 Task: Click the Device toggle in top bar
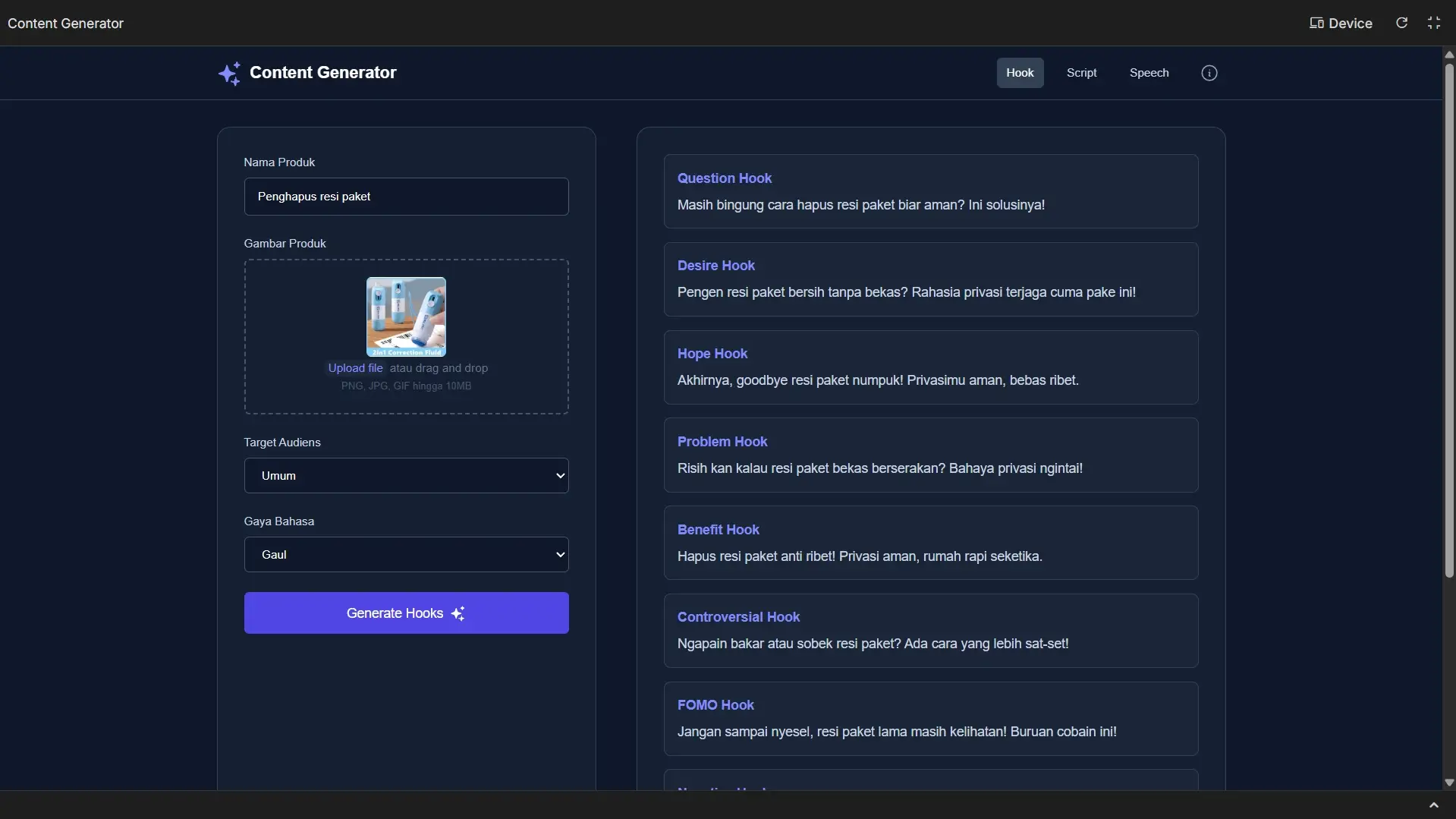click(x=1341, y=24)
